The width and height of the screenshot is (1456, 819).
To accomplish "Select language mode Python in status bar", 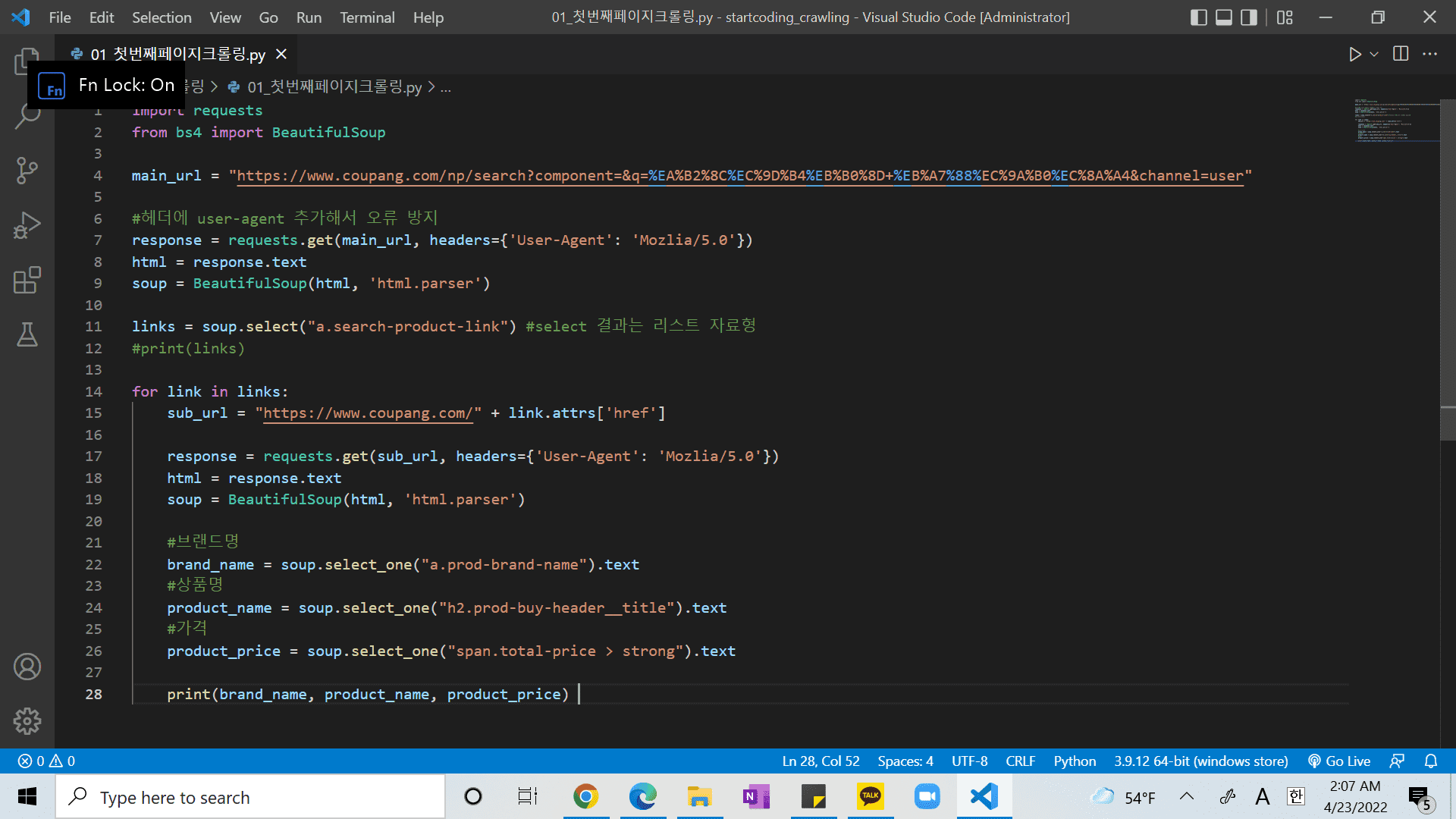I will (1075, 761).
